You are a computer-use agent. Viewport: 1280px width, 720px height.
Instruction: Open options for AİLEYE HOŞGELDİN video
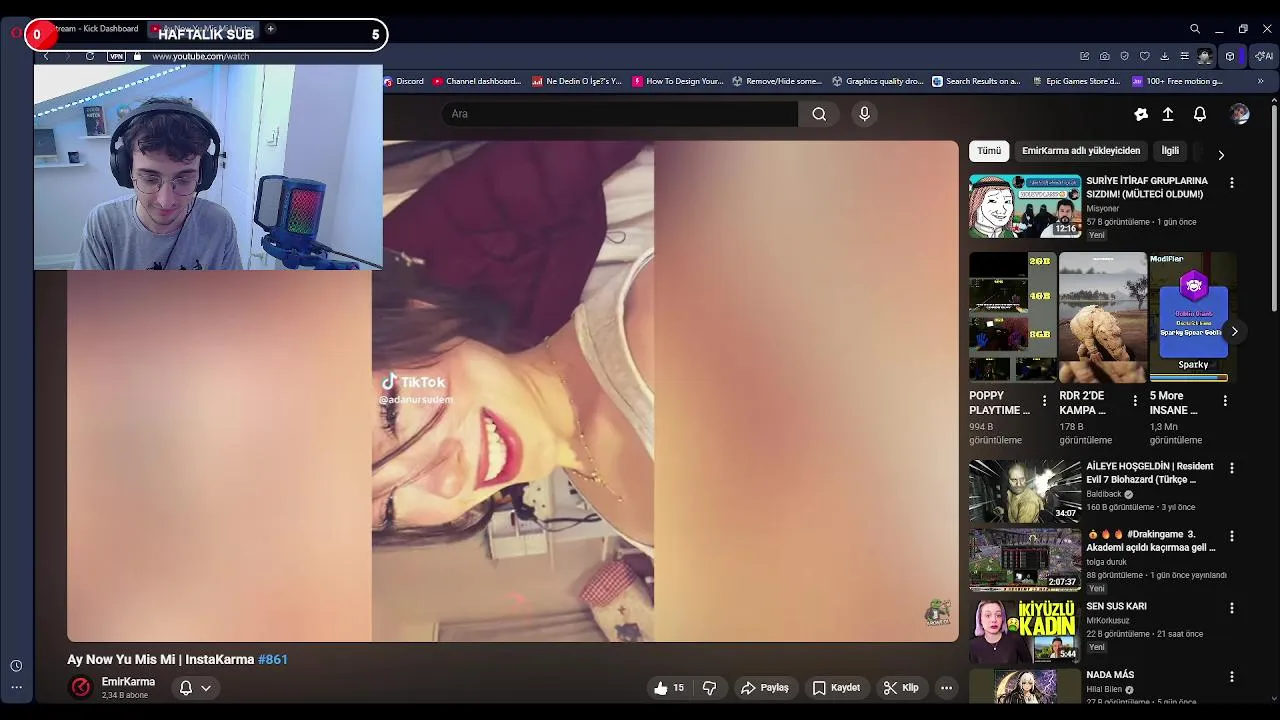tap(1232, 468)
